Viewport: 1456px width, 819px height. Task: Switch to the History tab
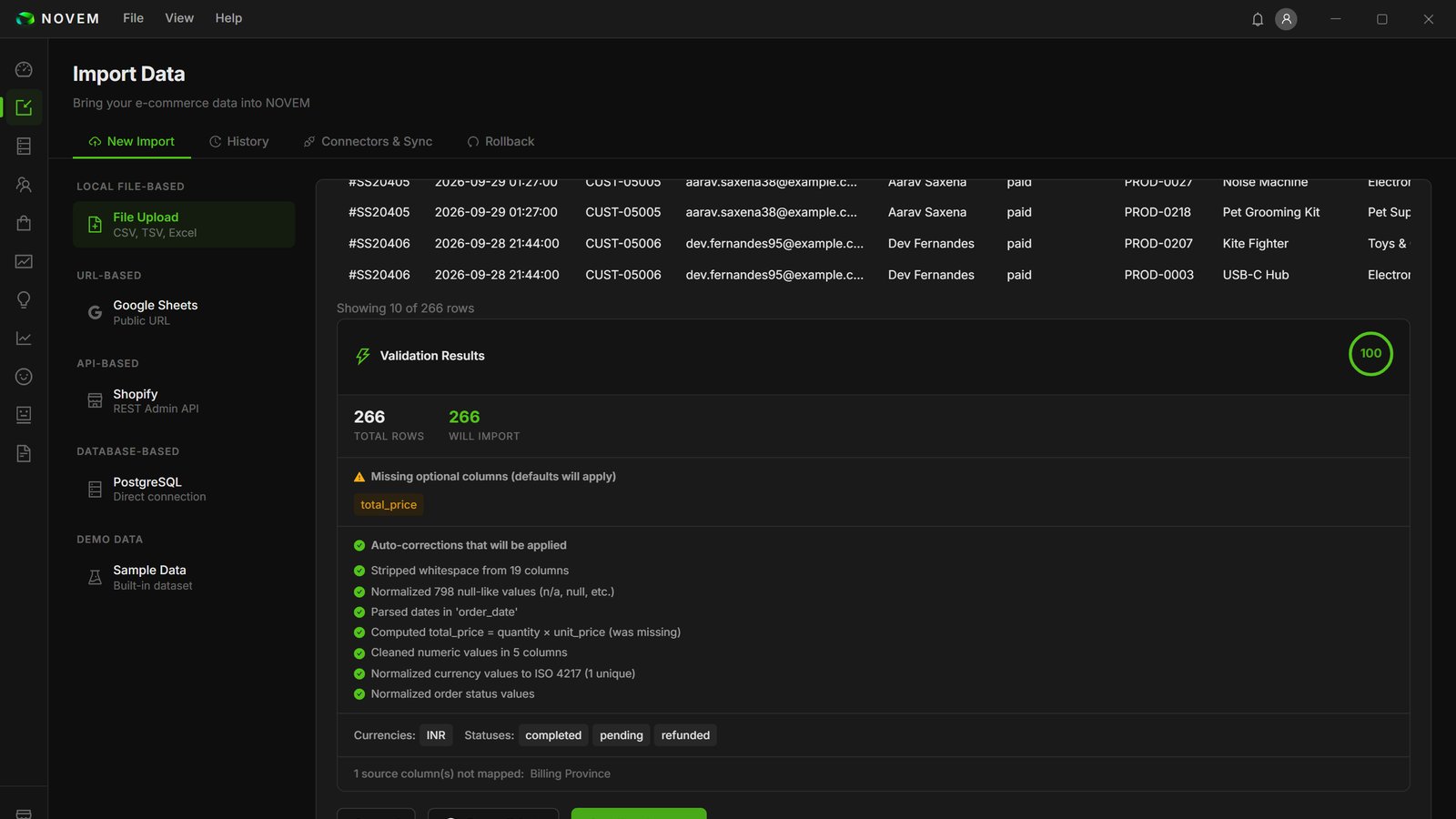coord(239,141)
